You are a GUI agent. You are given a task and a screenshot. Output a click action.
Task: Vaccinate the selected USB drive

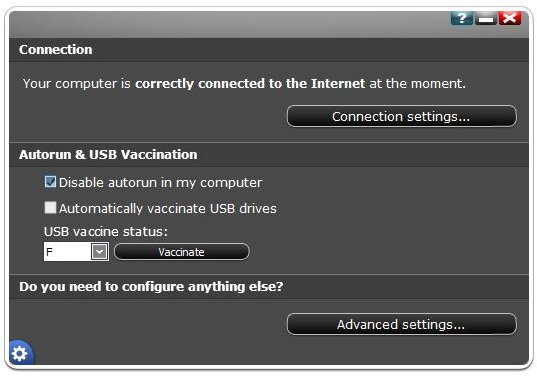coord(182,252)
